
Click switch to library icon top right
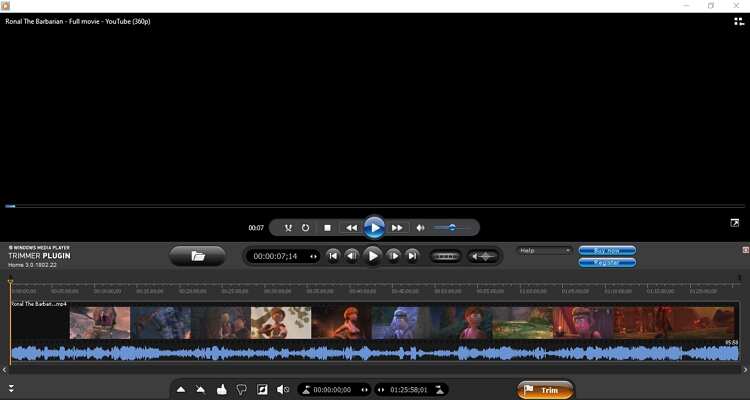(739, 21)
